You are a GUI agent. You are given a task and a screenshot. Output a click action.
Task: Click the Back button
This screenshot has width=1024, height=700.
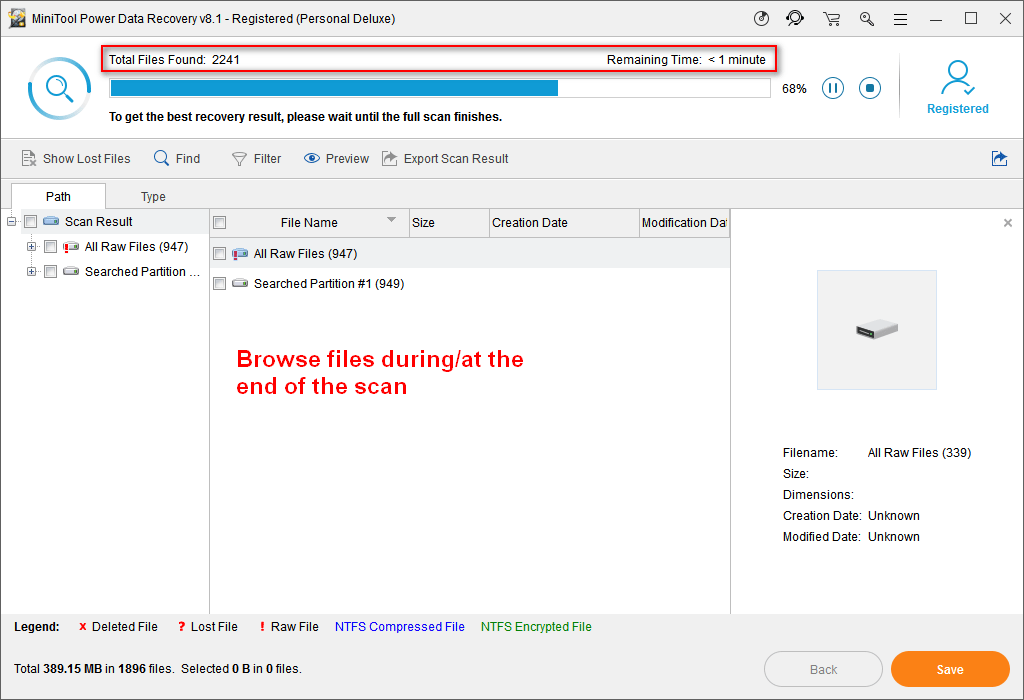pos(823,669)
